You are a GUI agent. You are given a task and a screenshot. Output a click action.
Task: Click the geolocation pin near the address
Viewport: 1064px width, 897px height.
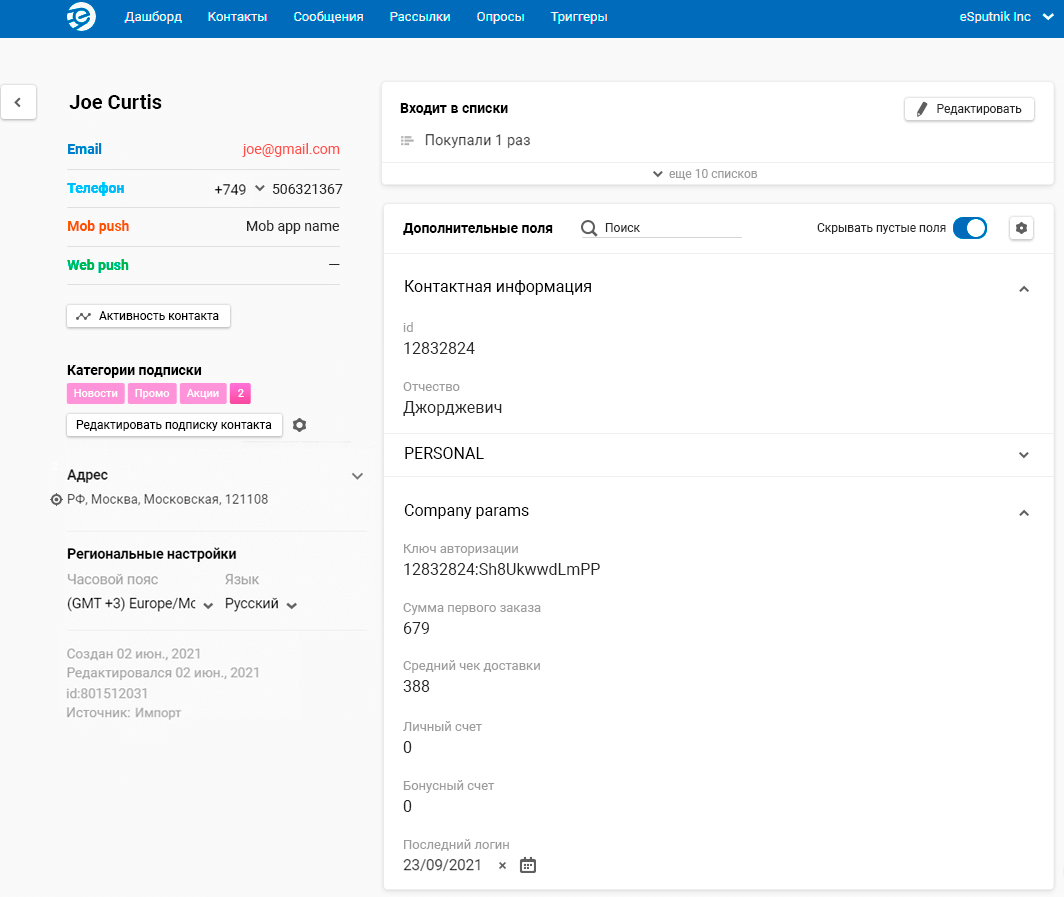pyautogui.click(x=56, y=499)
